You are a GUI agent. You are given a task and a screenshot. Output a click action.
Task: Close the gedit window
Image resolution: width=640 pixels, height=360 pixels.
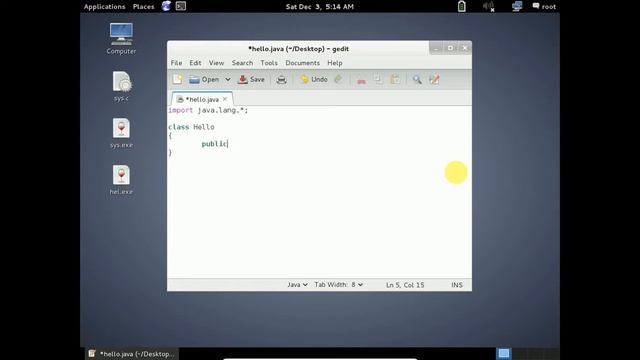[464, 48]
